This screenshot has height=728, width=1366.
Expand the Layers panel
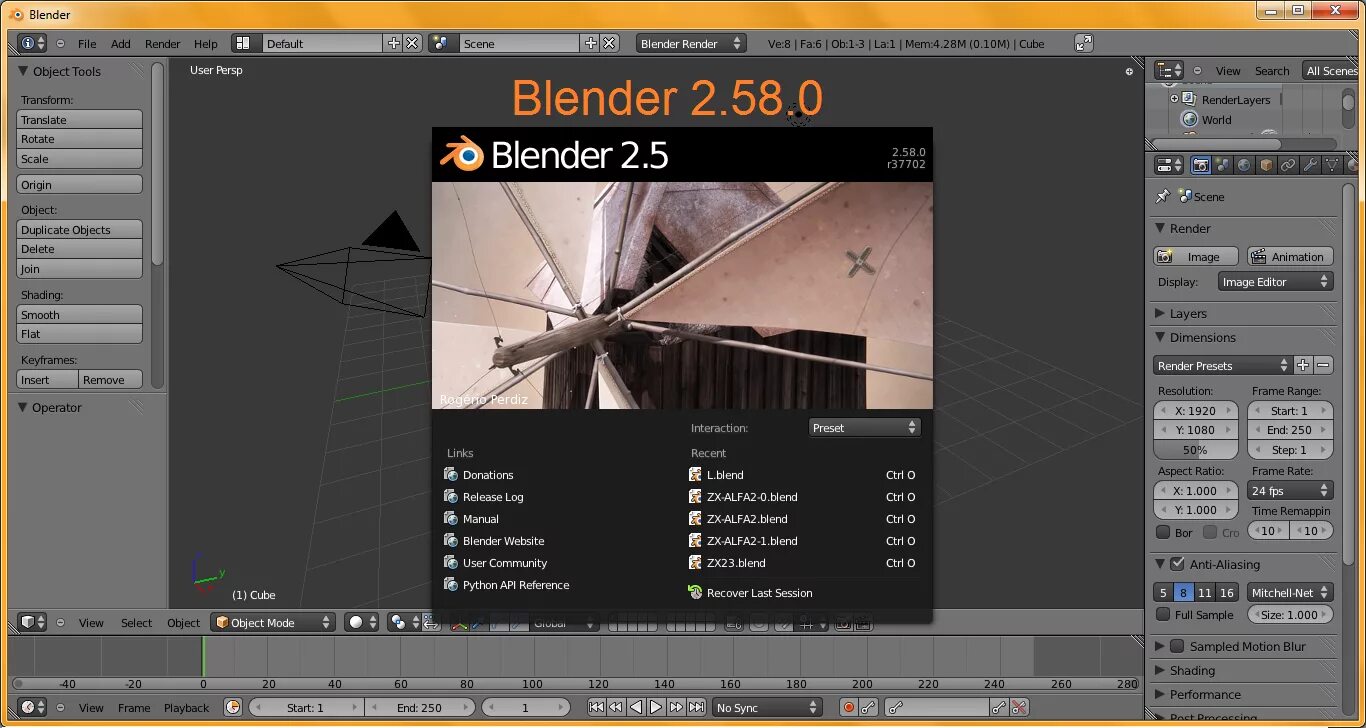pyautogui.click(x=1161, y=313)
